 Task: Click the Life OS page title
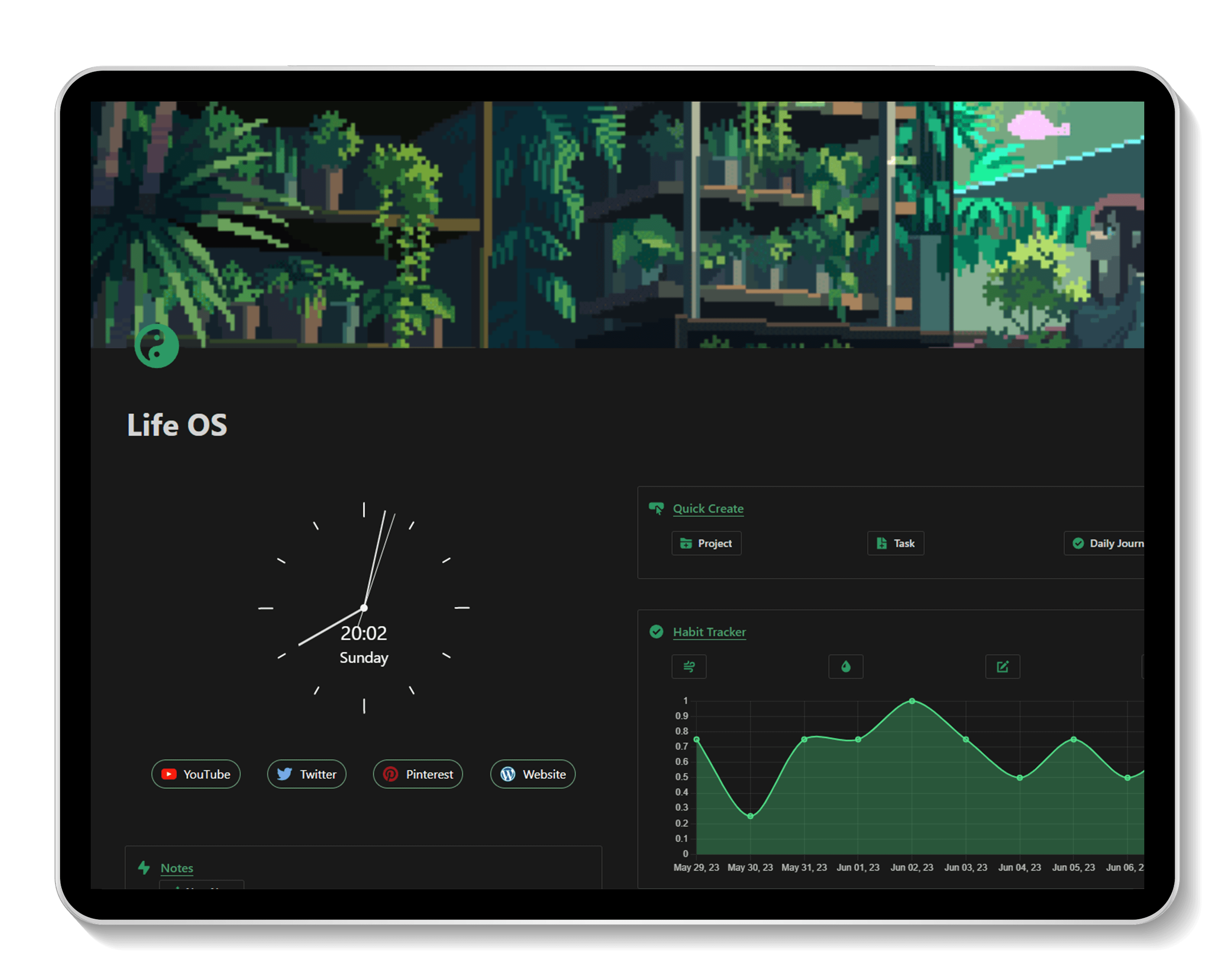point(177,425)
